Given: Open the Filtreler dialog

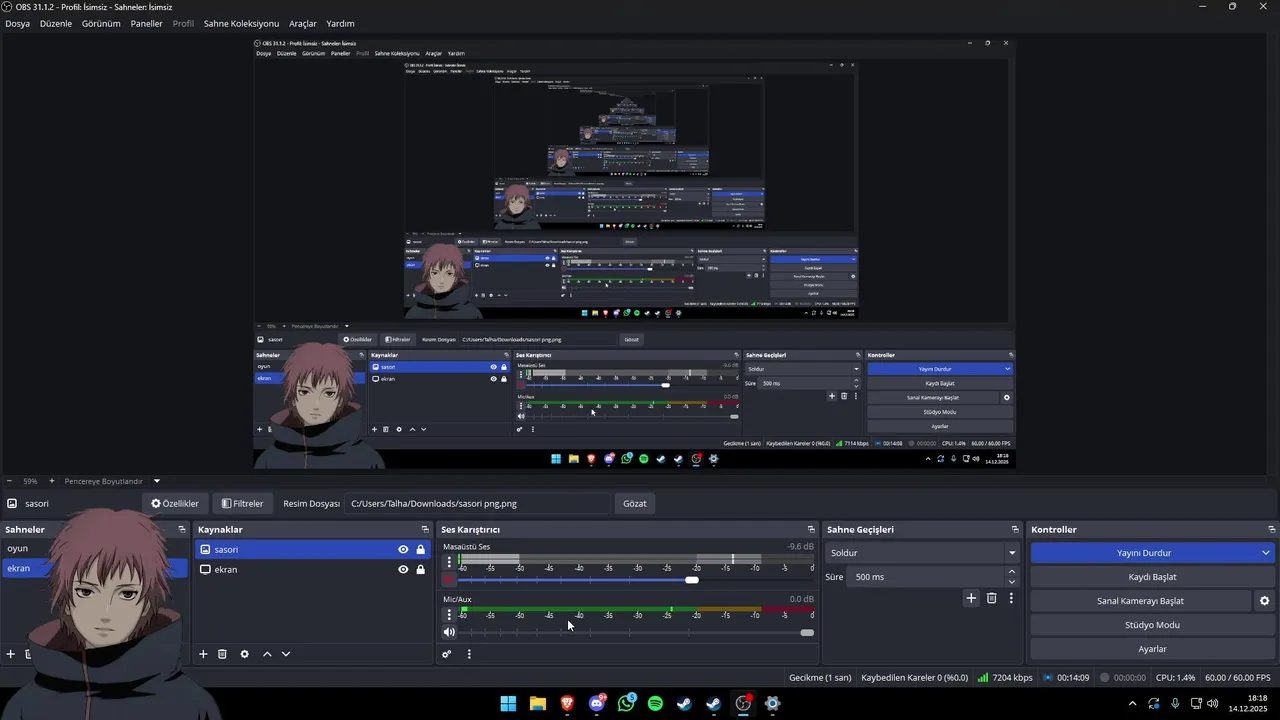Looking at the screenshot, I should pos(242,504).
